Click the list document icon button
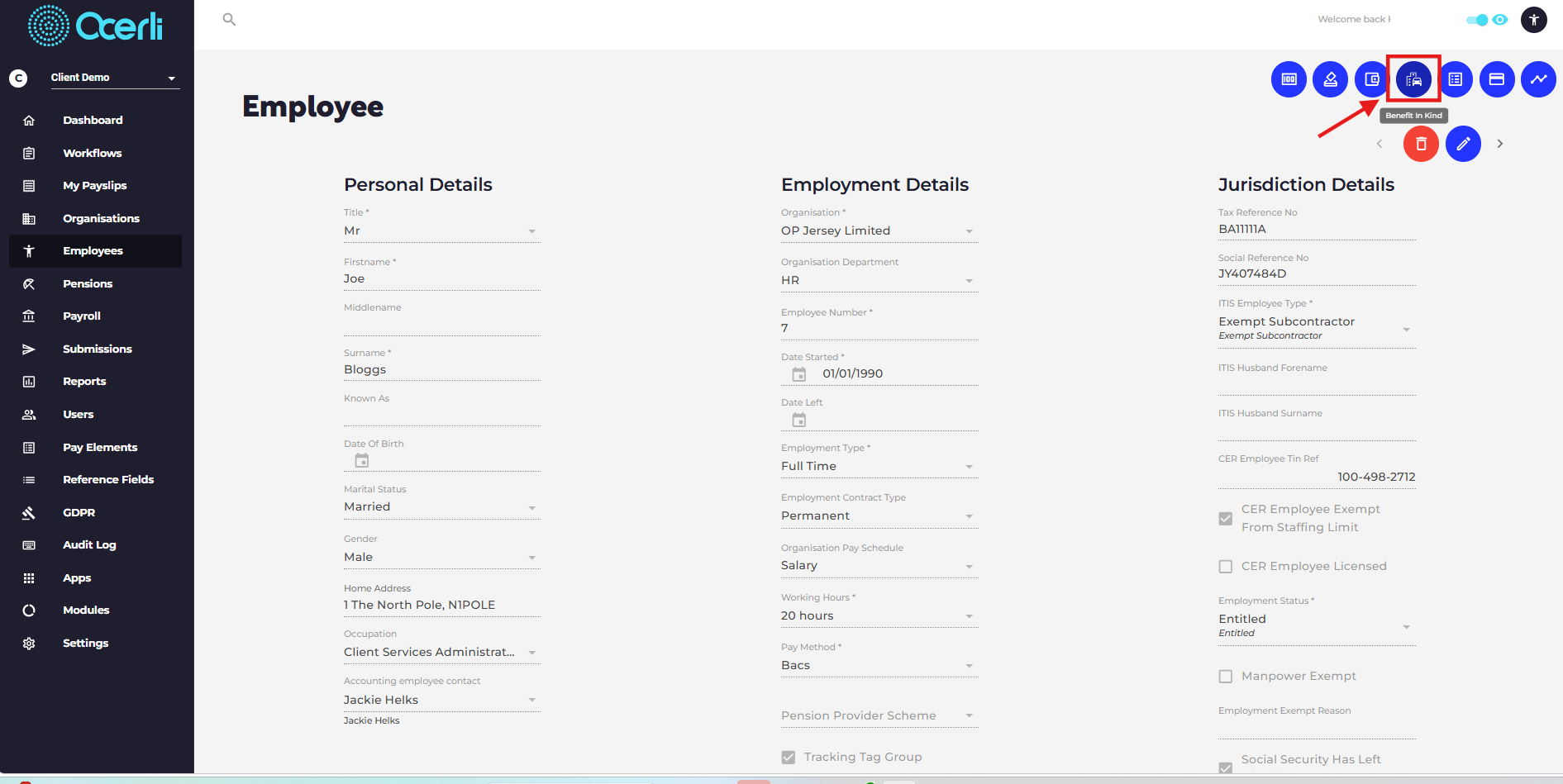1563x784 pixels. click(x=1456, y=79)
